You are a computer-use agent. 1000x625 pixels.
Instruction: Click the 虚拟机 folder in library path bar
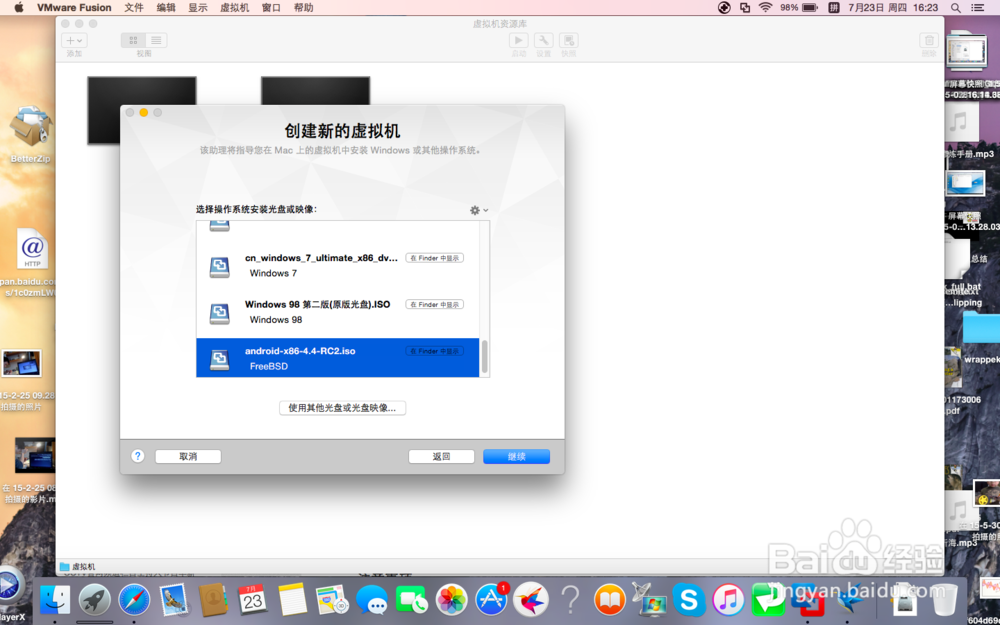[77, 566]
